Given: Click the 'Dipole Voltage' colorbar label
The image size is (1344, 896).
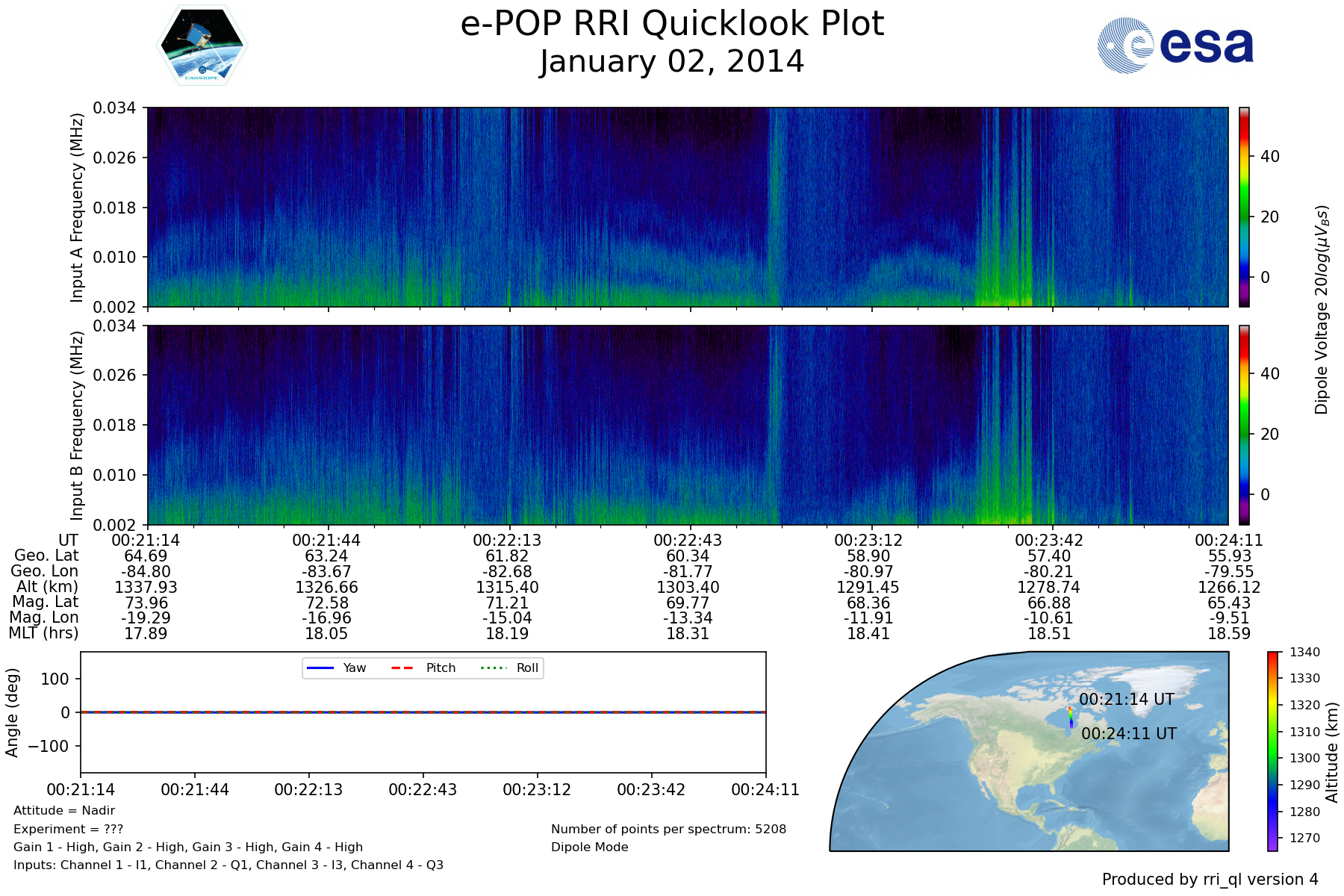Looking at the screenshot, I should point(1322,309).
